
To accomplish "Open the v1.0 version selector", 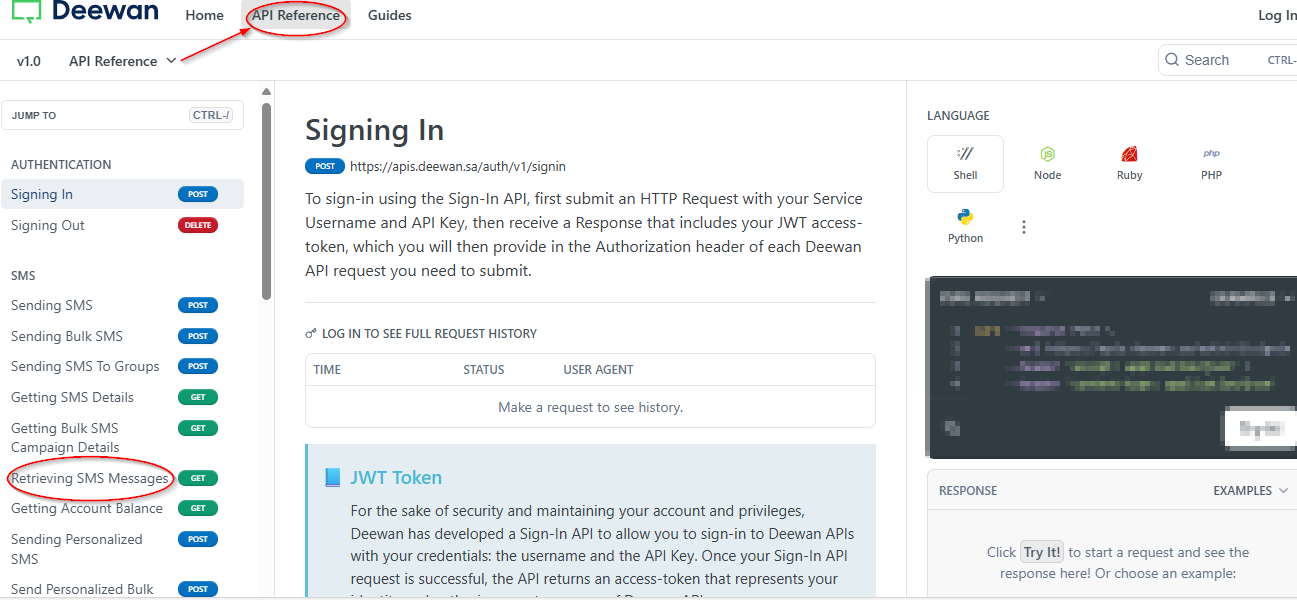I will (x=29, y=61).
